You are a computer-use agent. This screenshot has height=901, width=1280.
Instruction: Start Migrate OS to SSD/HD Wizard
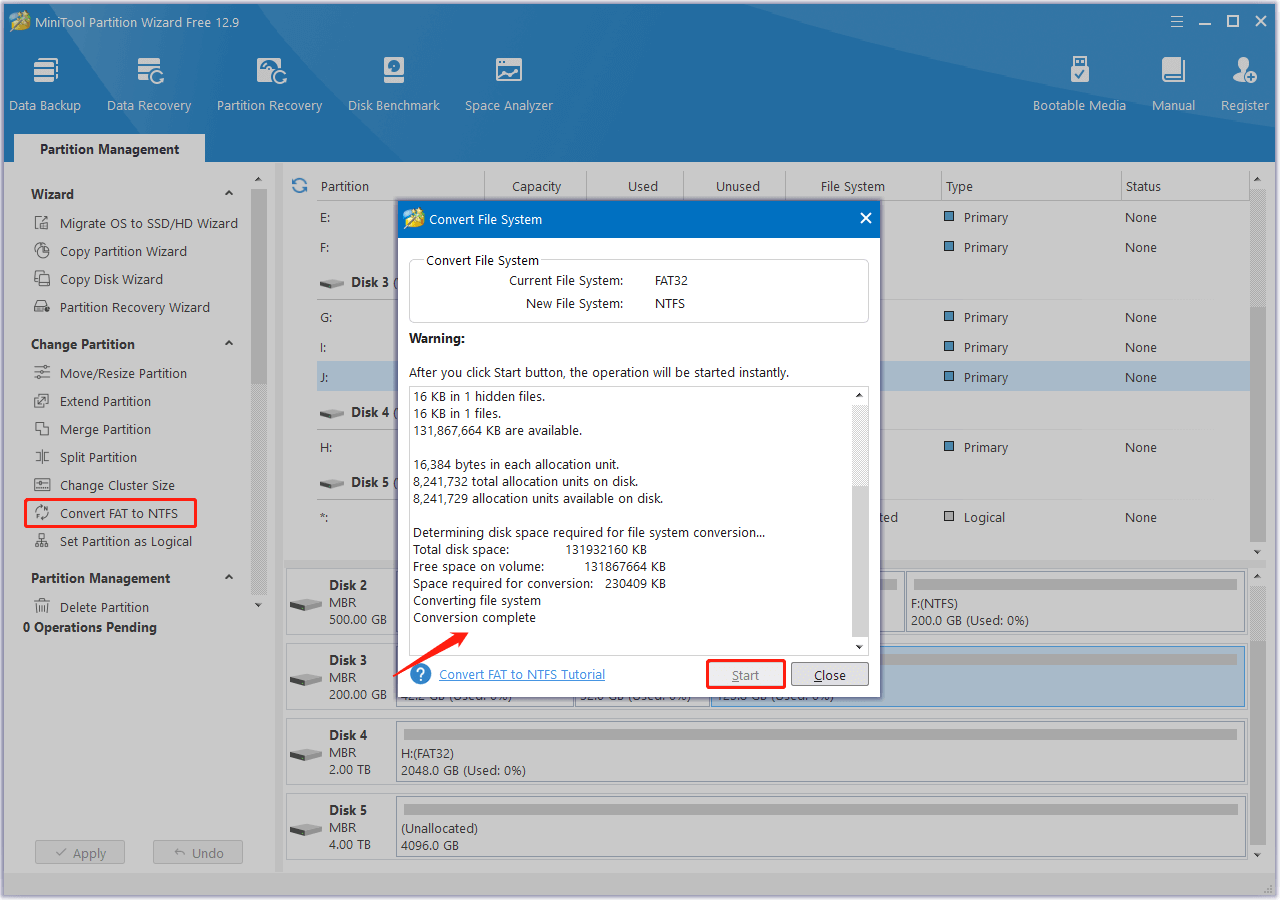pyautogui.click(x=136, y=223)
